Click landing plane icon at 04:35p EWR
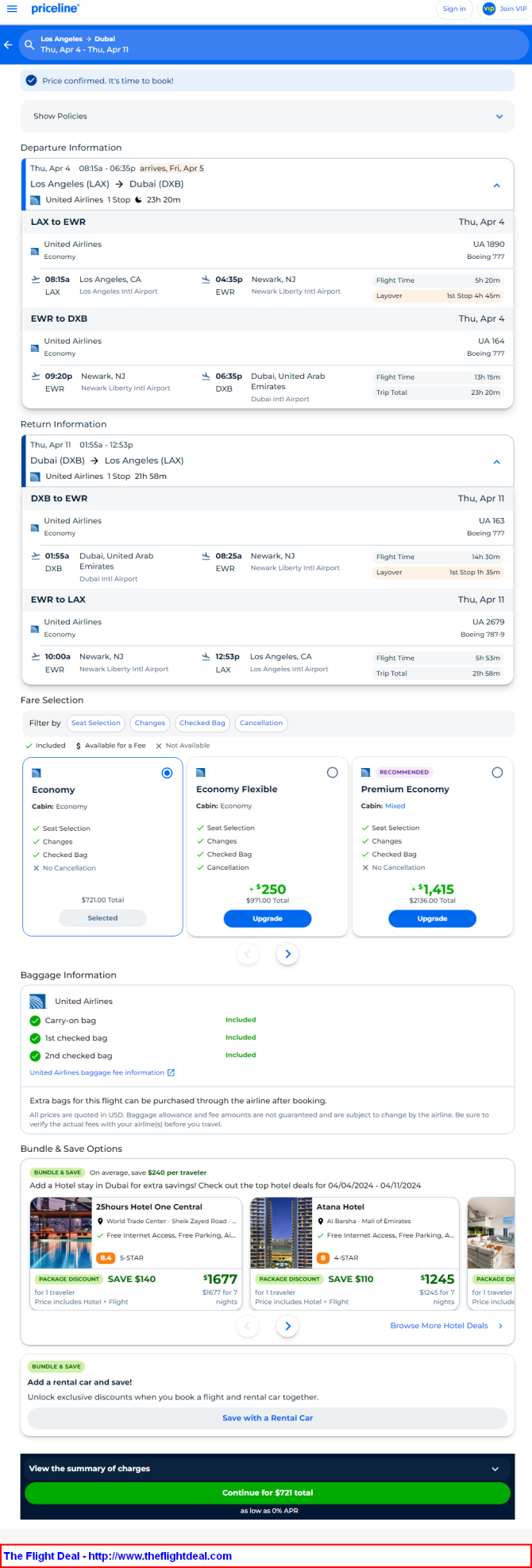This screenshot has height=1568, width=532. pos(206,280)
